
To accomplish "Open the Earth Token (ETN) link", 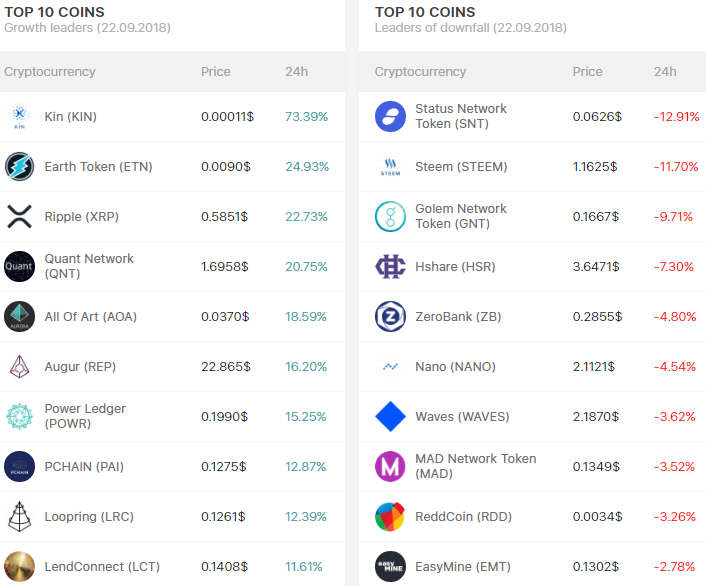I will coord(98,167).
